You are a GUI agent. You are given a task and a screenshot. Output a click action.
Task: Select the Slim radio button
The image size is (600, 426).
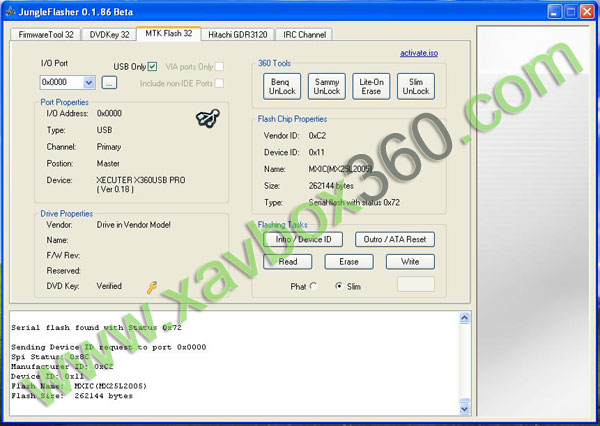tap(339, 286)
